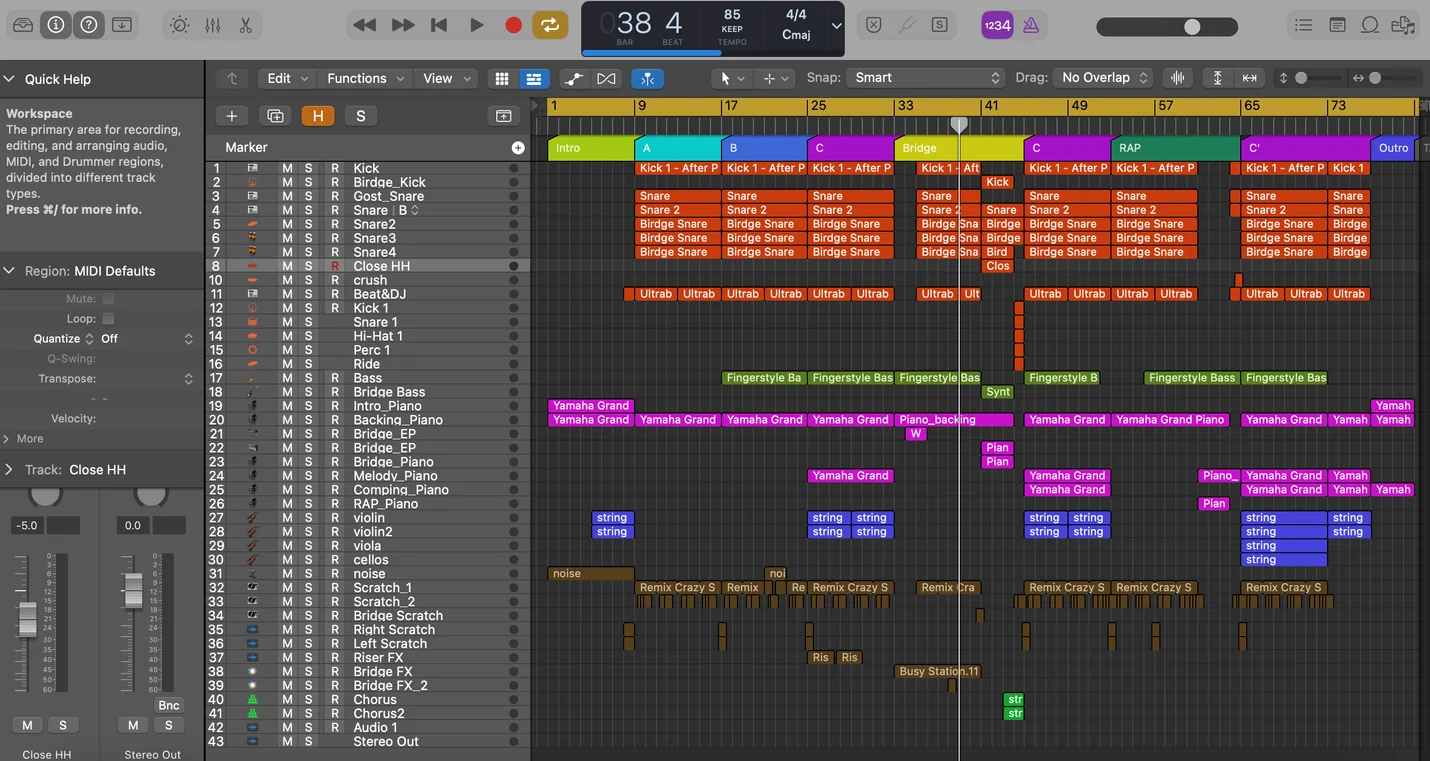Viewport: 1430px width, 761px height.
Task: Toggle the global Solo S button in track header
Action: click(360, 116)
